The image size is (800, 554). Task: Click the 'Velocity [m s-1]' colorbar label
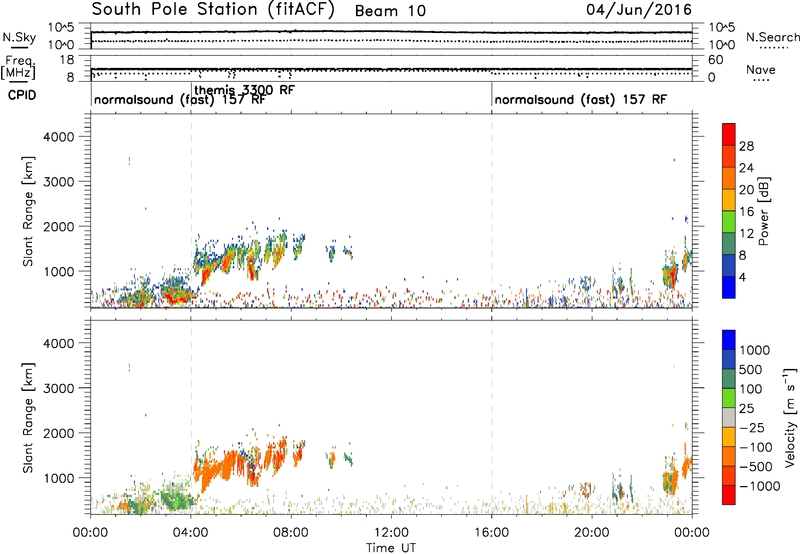coord(790,417)
